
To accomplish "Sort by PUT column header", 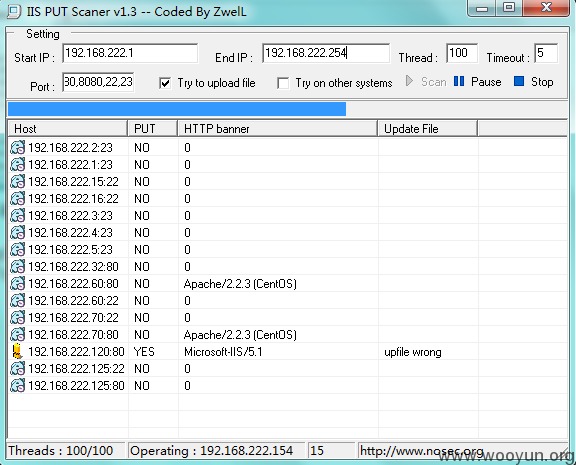I will point(153,129).
